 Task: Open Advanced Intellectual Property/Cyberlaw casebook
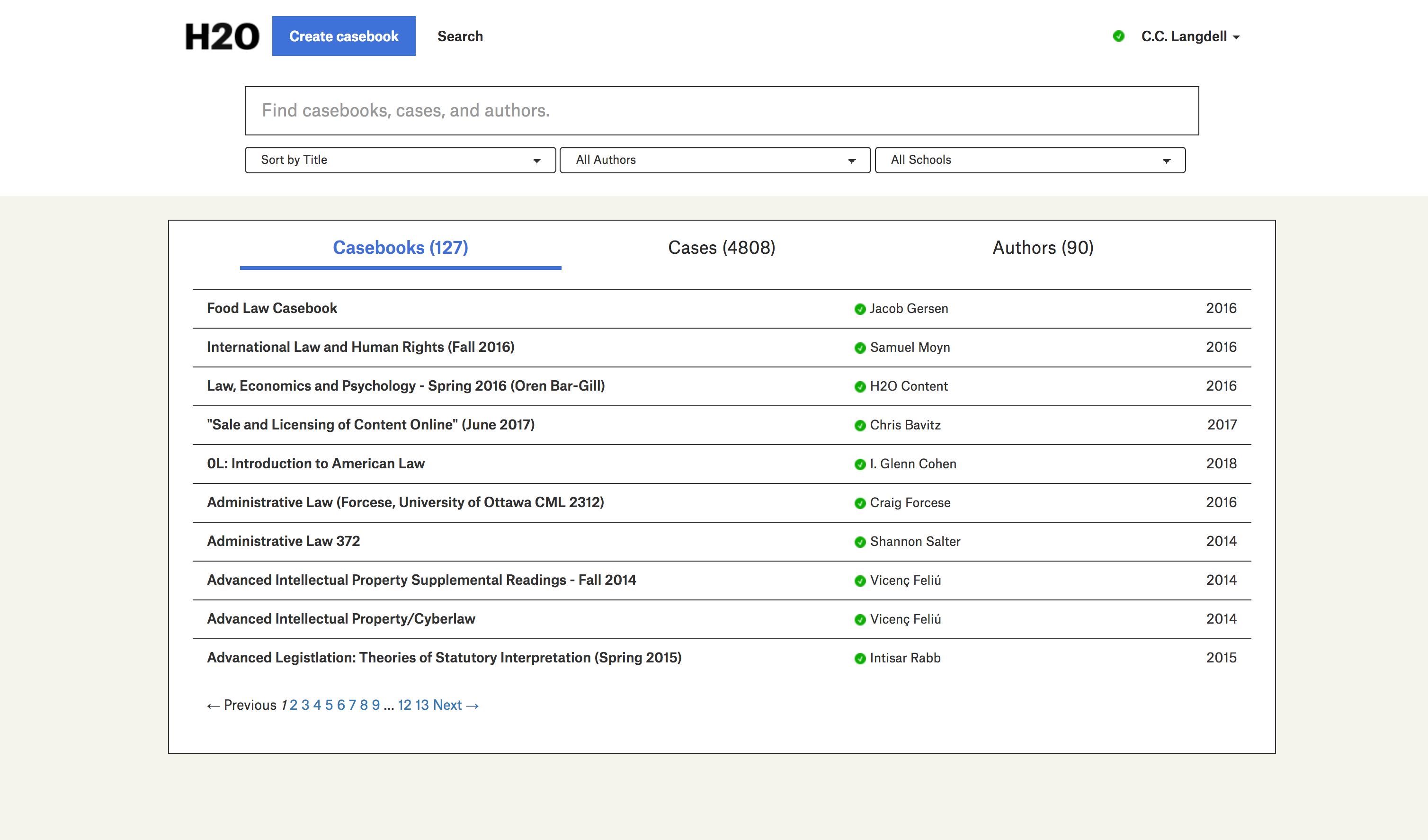(340, 619)
